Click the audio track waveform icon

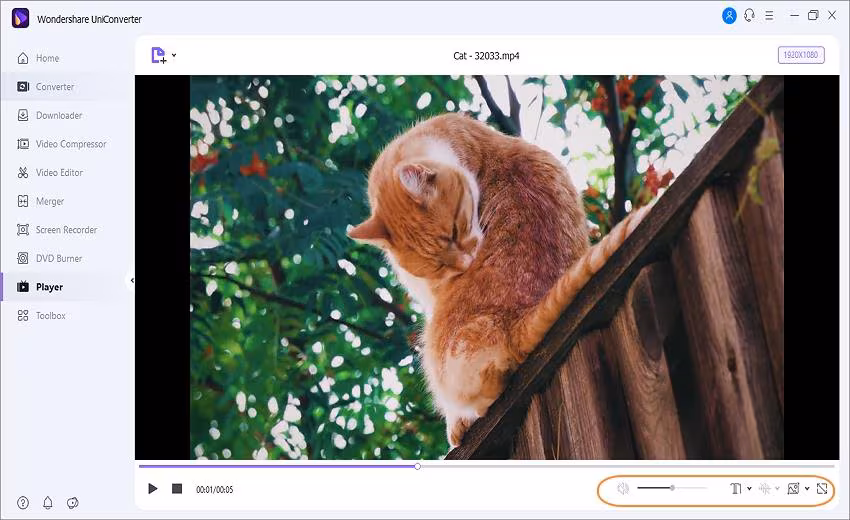(765, 489)
